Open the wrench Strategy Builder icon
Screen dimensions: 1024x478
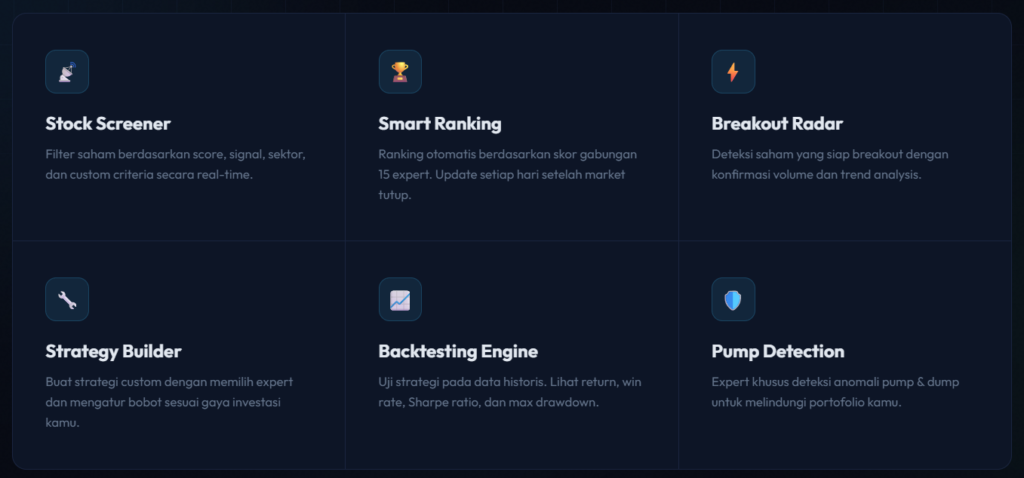(x=67, y=299)
